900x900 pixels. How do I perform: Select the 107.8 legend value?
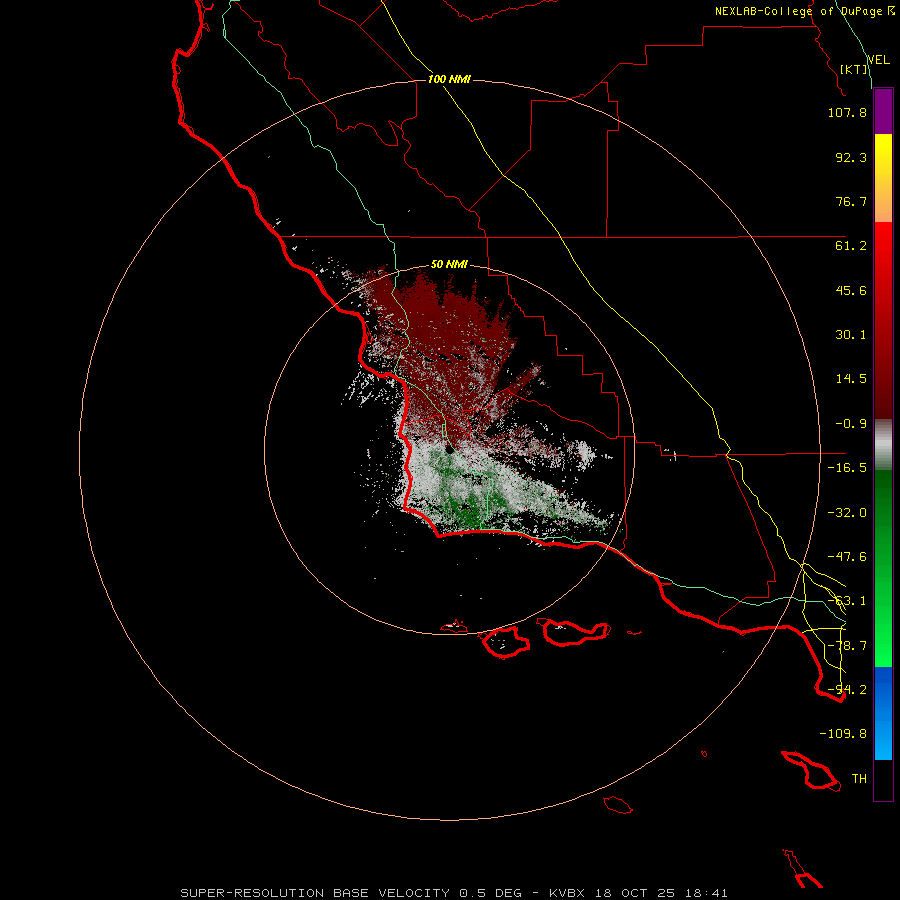[847, 112]
